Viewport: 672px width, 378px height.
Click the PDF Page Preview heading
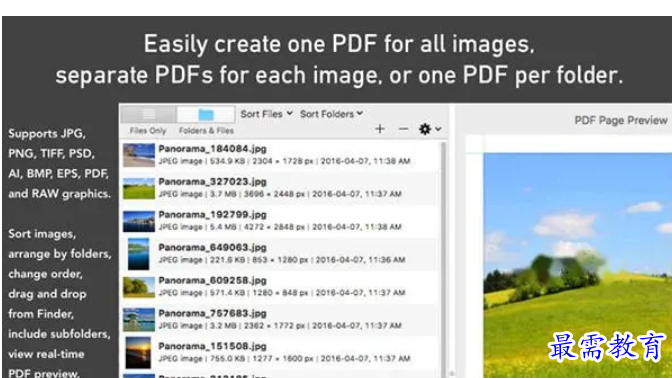click(x=621, y=120)
